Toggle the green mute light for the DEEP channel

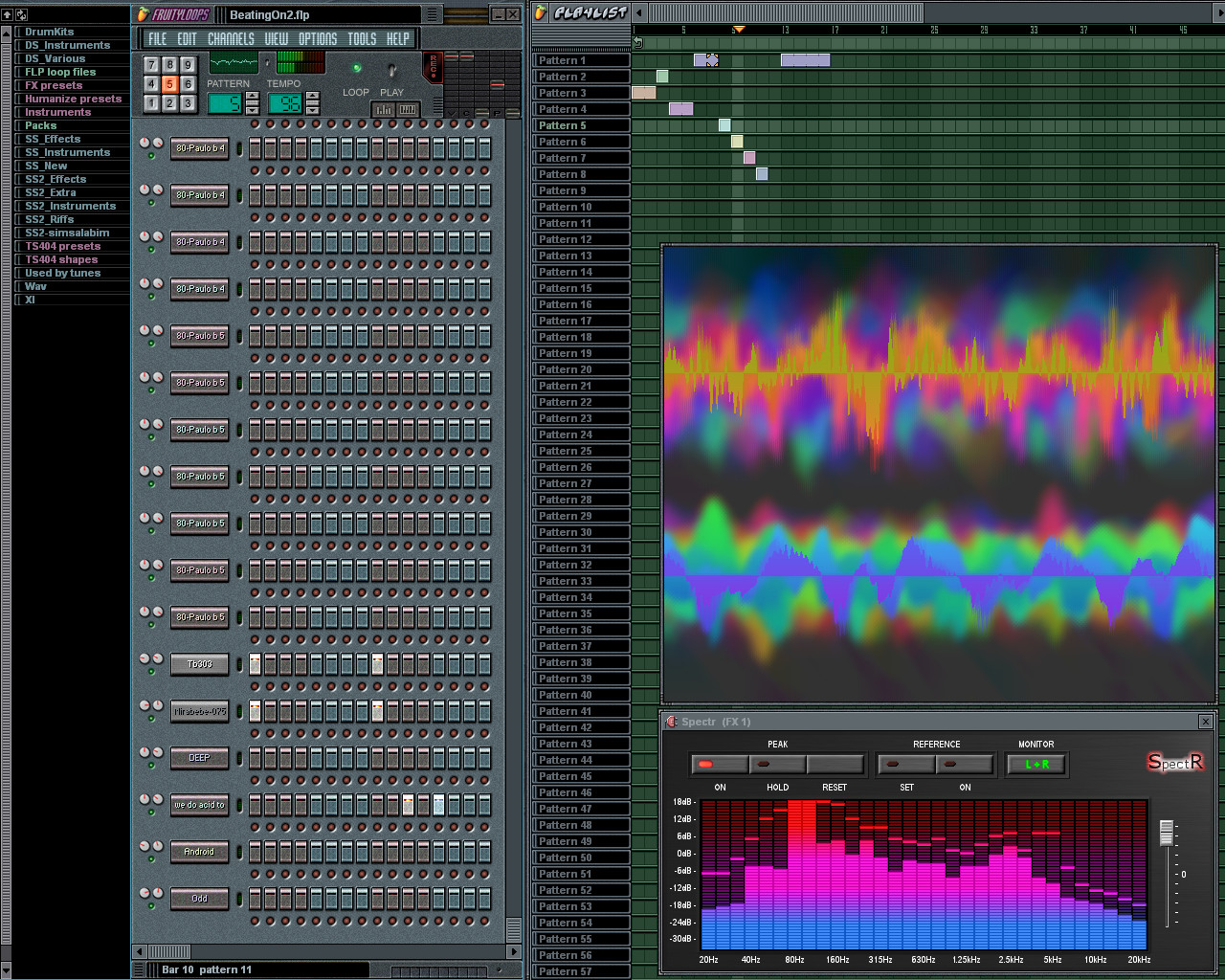pos(151,765)
